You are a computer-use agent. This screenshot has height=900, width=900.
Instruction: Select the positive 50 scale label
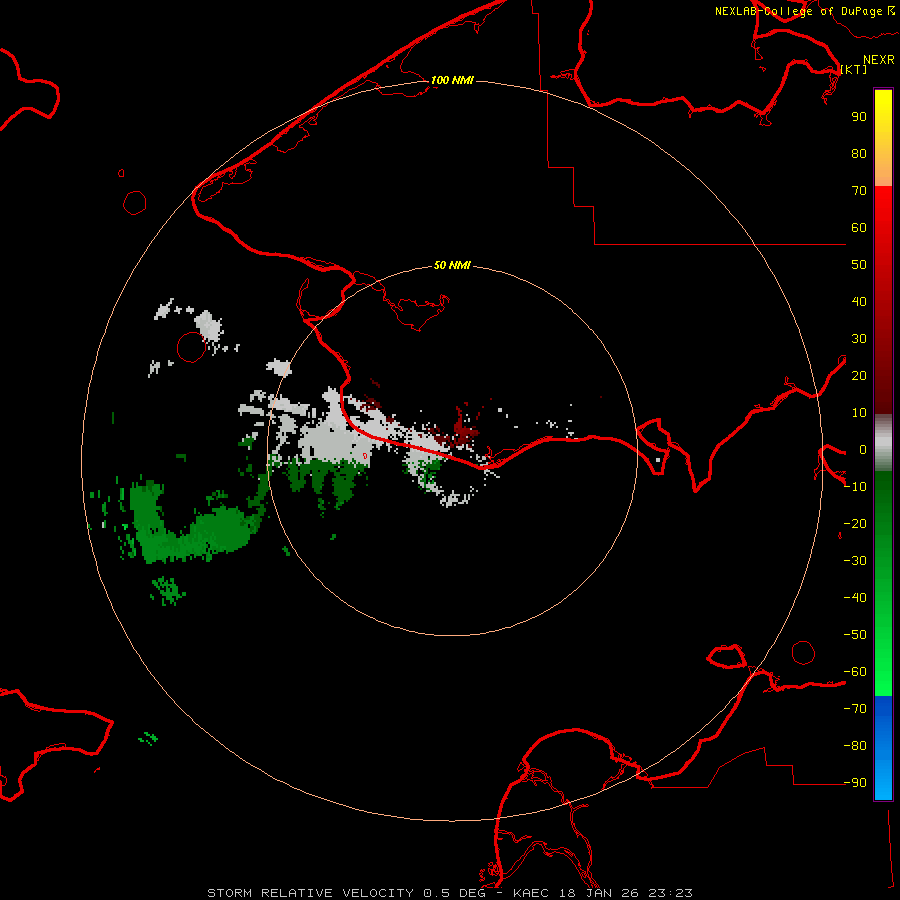[x=859, y=265]
